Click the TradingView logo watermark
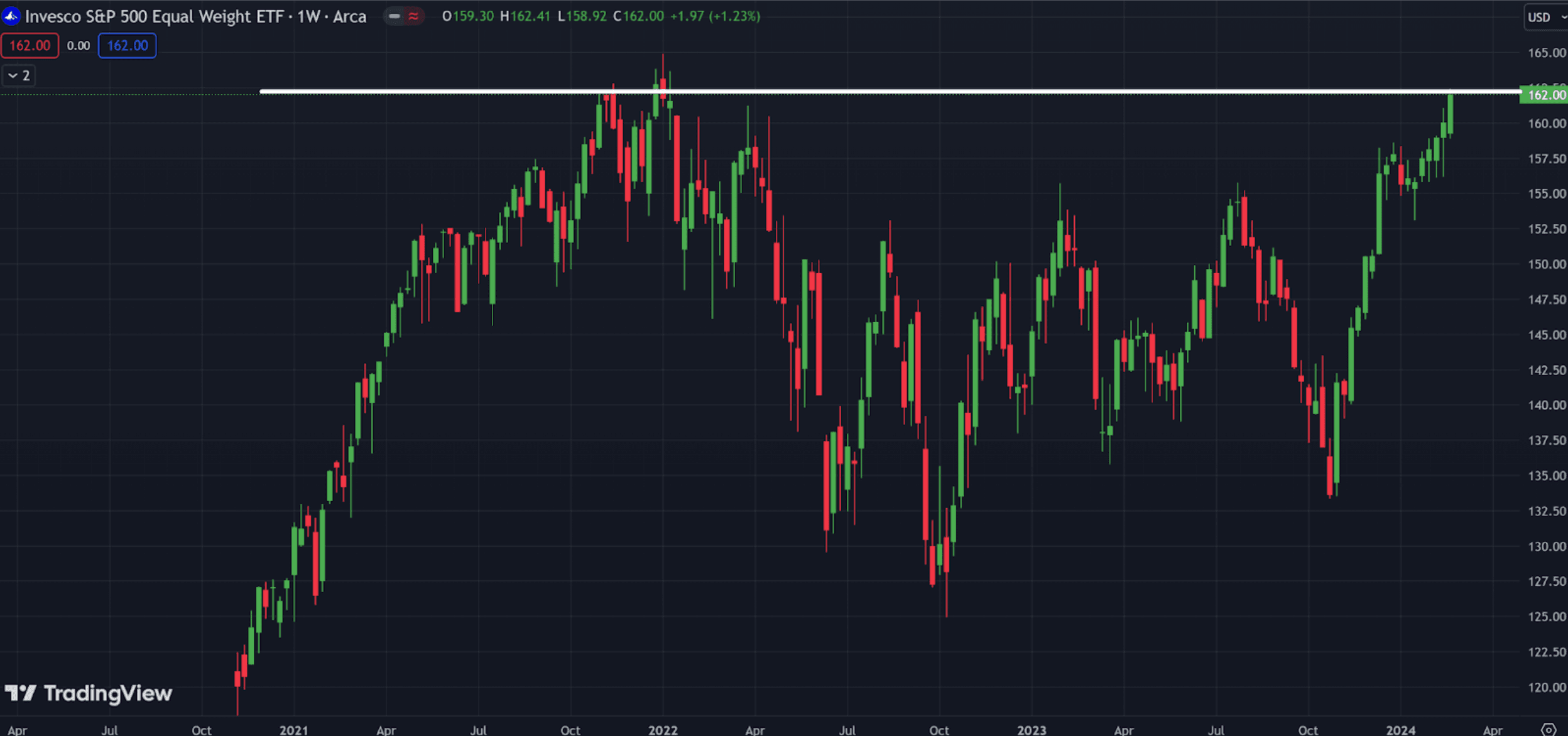This screenshot has height=736, width=1568. pyautogui.click(x=89, y=693)
